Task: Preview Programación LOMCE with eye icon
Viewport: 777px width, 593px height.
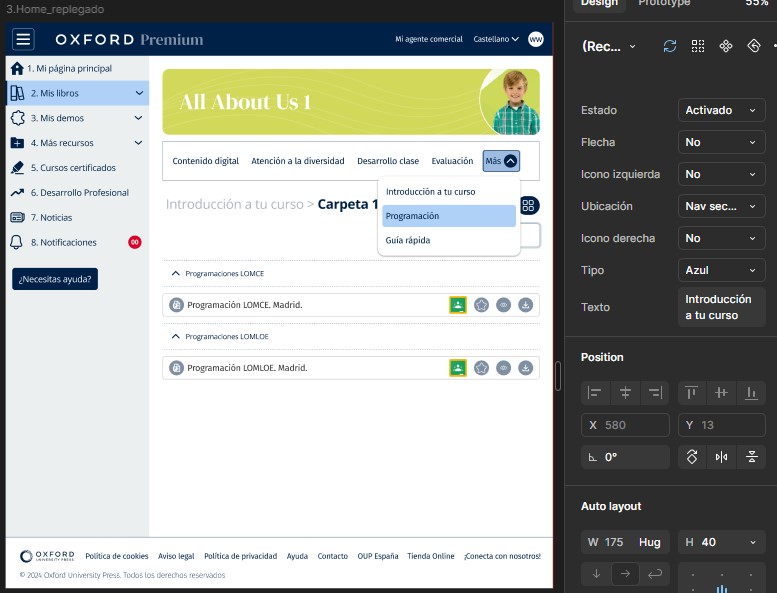Action: [503, 305]
